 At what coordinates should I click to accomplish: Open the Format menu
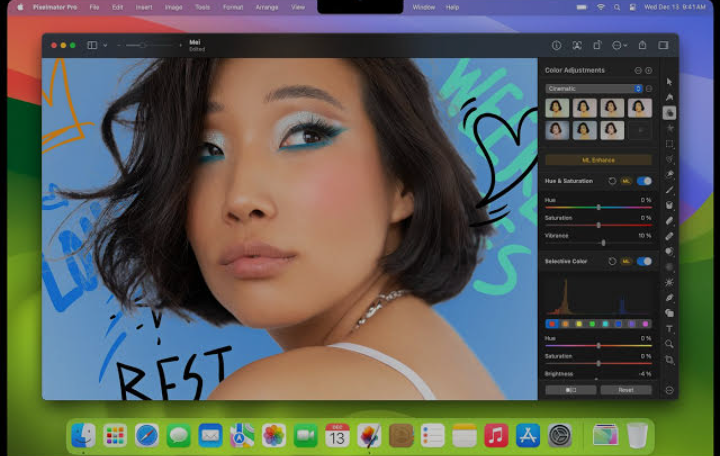233,7
